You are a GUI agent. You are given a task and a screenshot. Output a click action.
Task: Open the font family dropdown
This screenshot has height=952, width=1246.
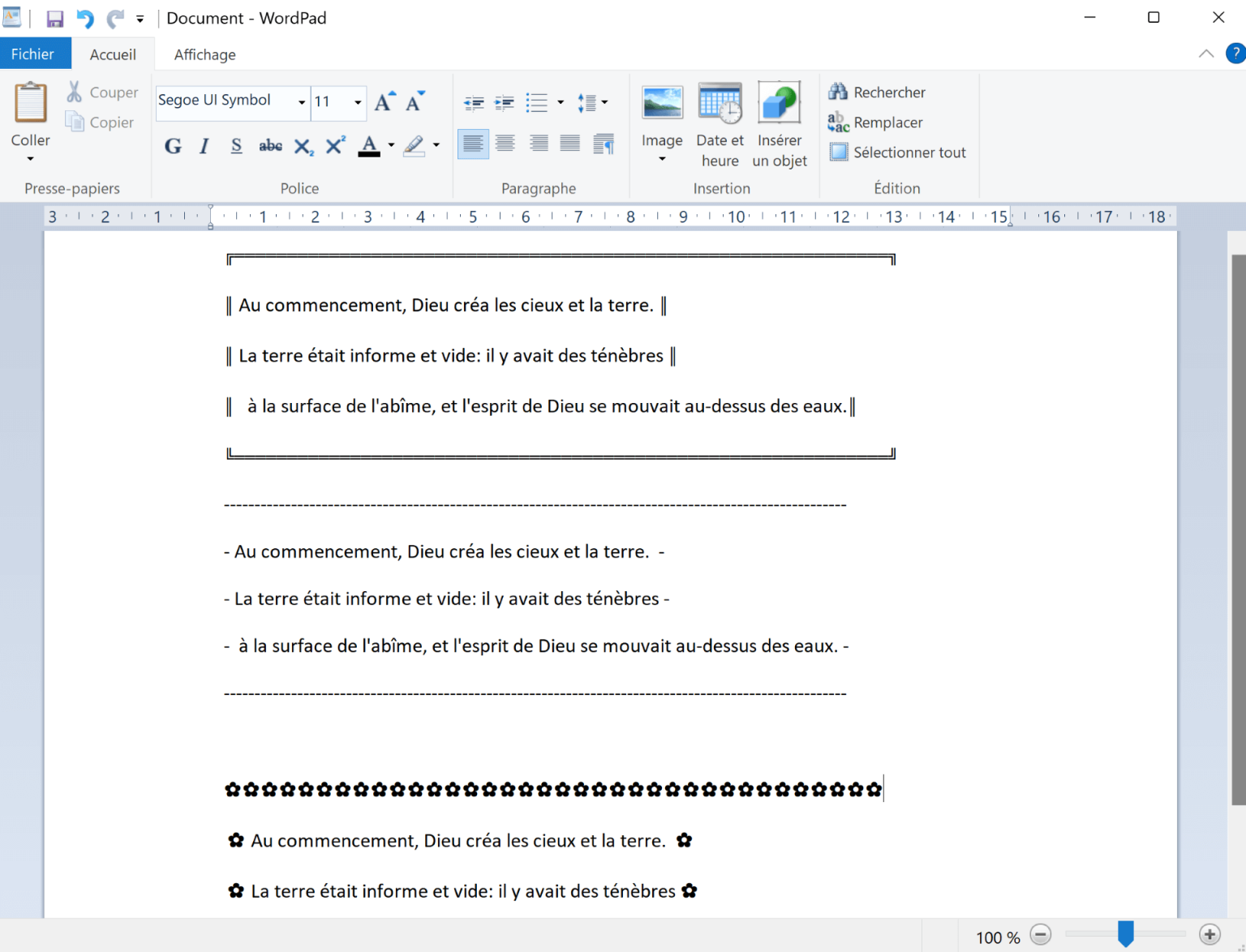coord(300,102)
